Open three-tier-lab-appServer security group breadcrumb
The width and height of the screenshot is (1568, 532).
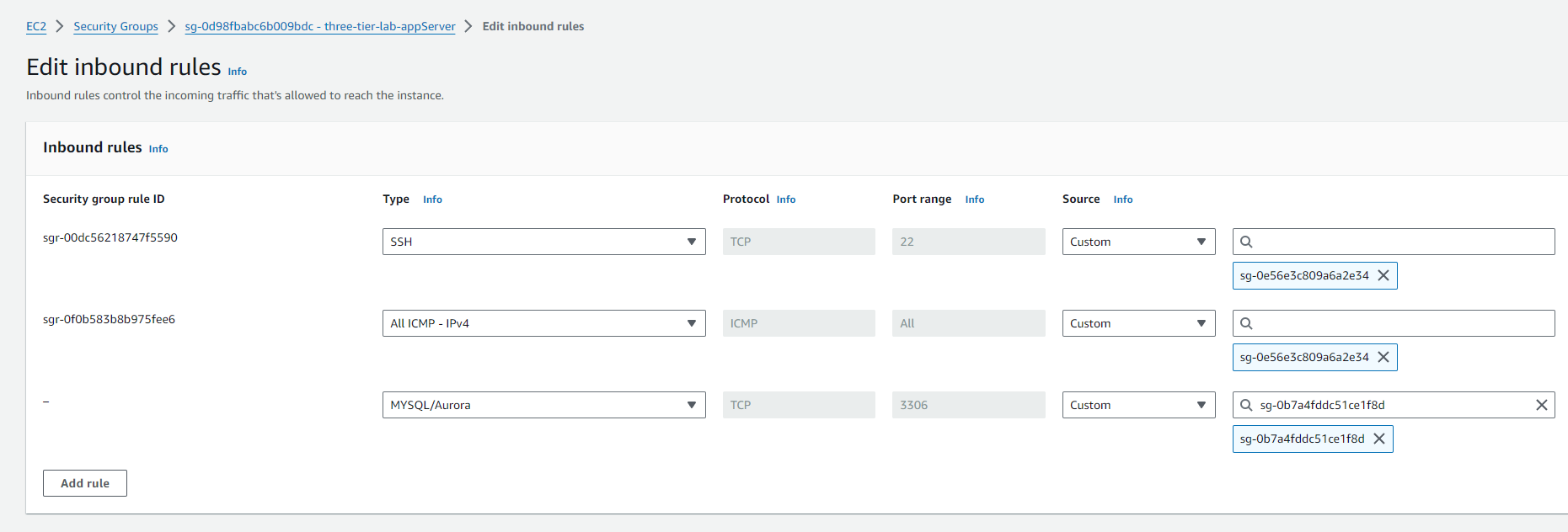pyautogui.click(x=319, y=26)
